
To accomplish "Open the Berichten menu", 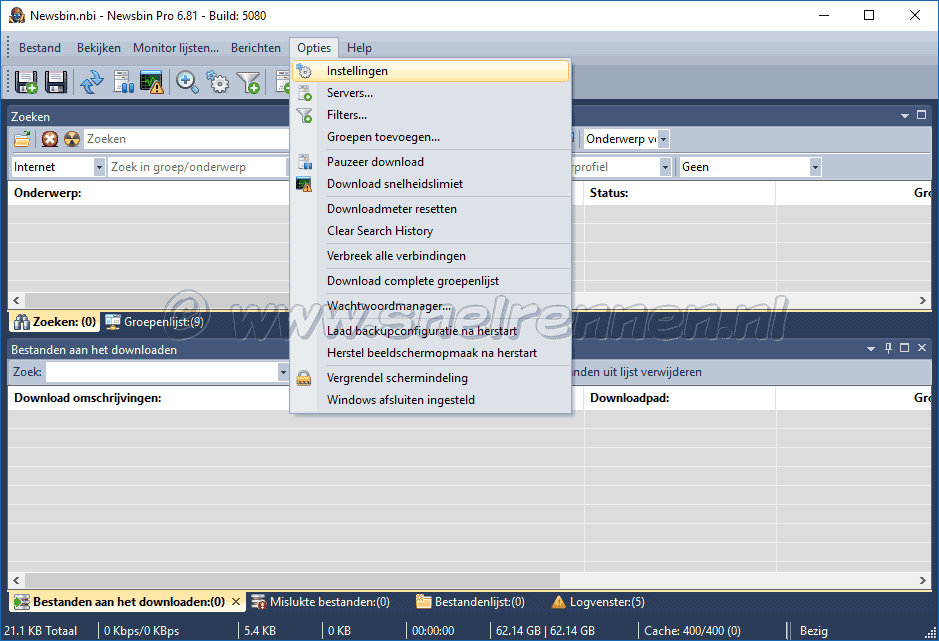I will (x=256, y=48).
